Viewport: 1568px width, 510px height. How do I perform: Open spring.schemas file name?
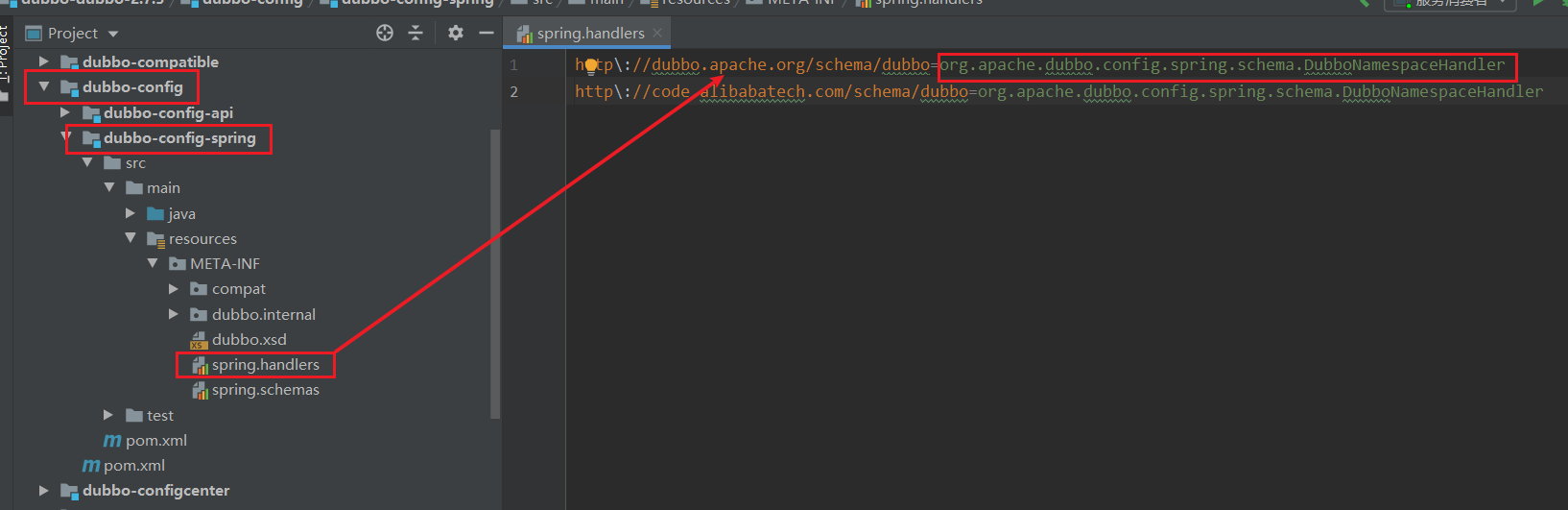coord(266,389)
